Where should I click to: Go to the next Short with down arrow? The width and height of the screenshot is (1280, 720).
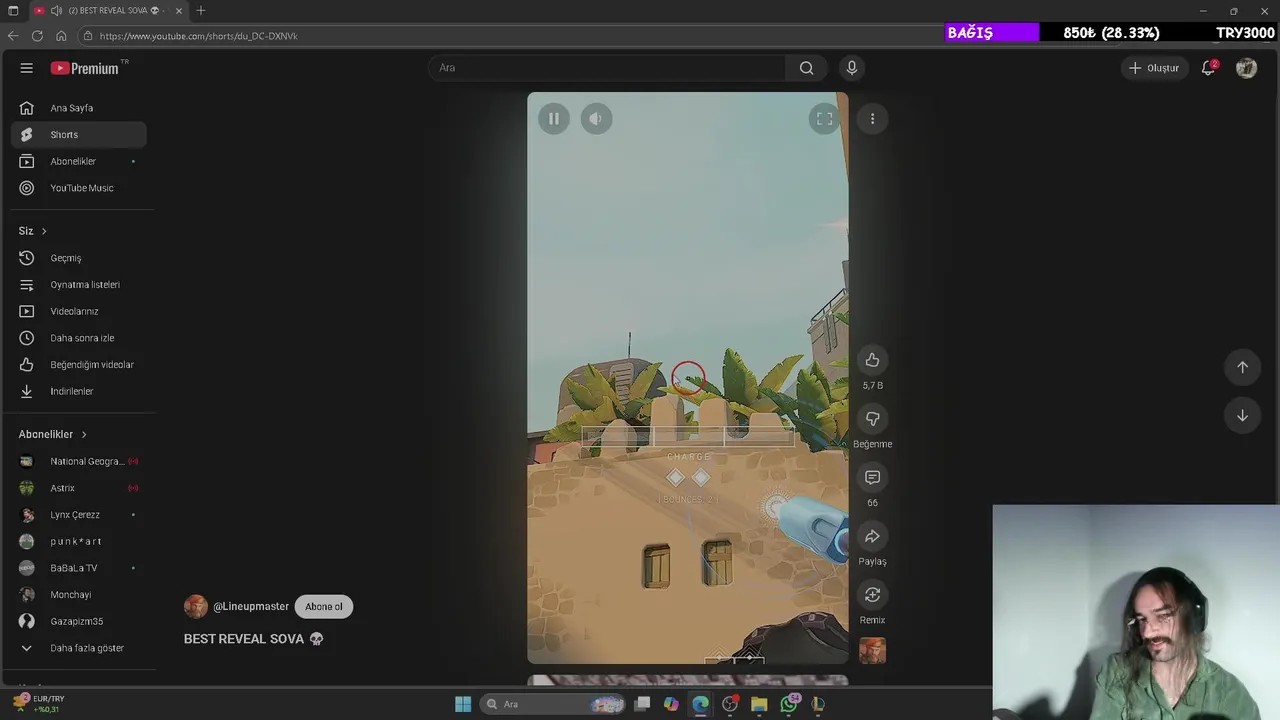click(x=1242, y=416)
